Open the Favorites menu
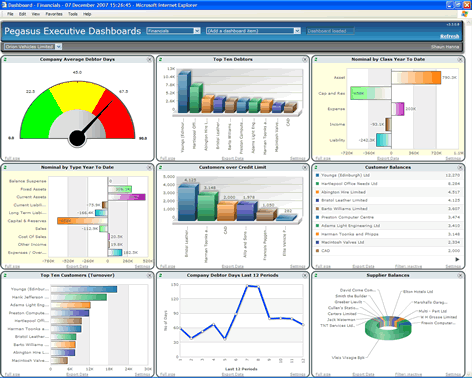Screen dimensions: 472x378 (54, 14)
